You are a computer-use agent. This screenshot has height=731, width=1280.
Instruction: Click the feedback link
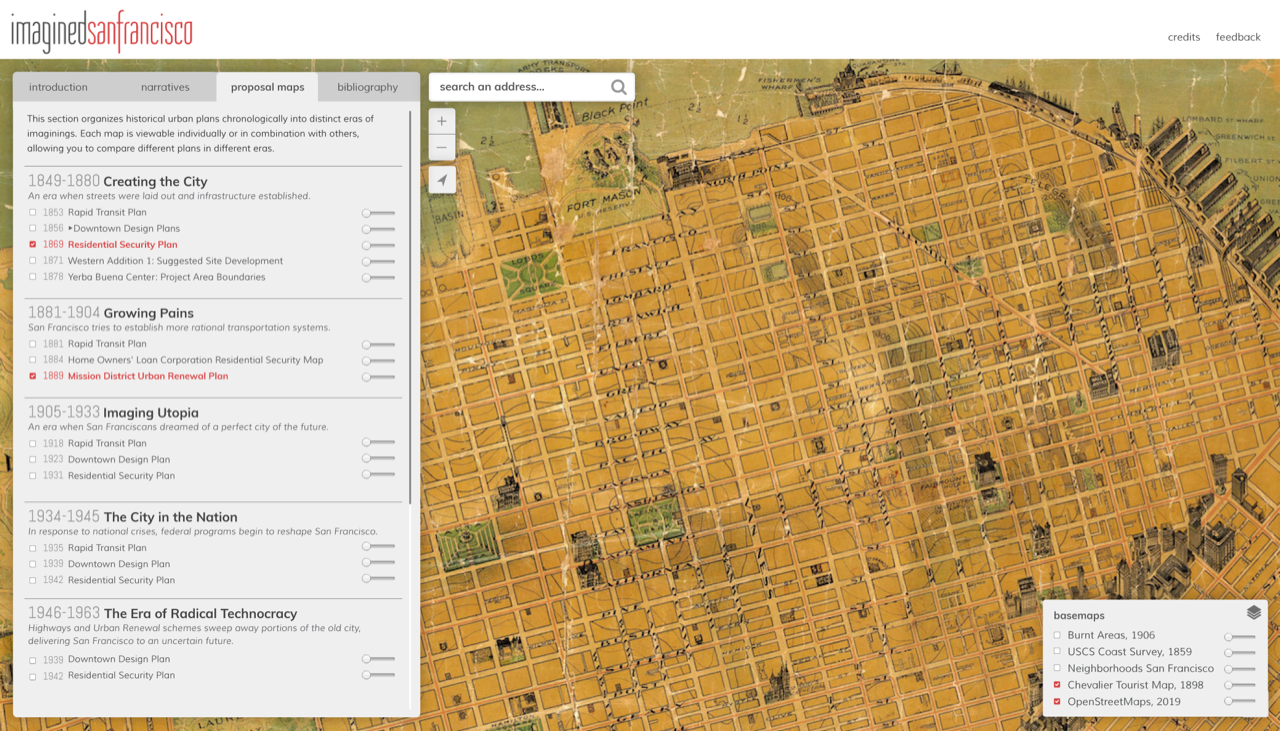[1237, 37]
